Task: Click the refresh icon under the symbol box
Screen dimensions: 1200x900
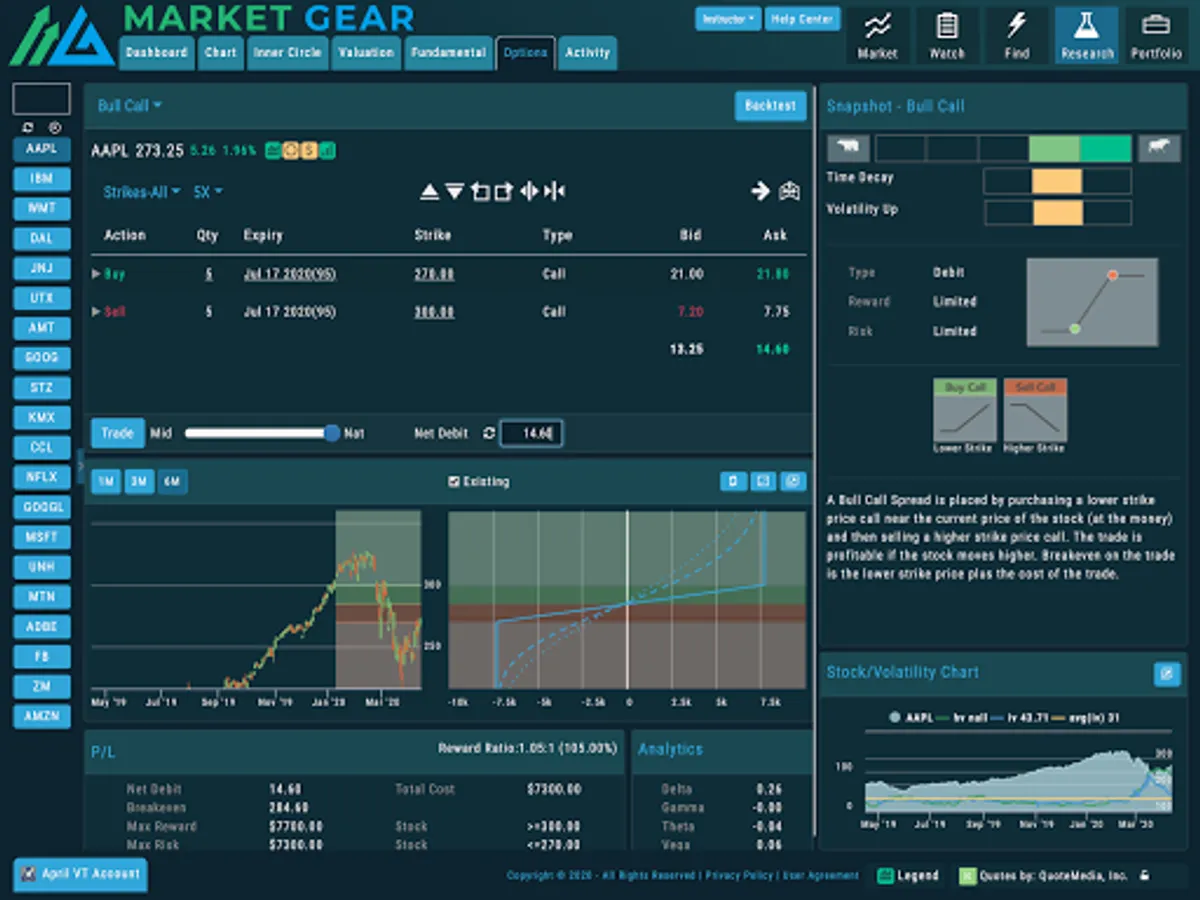Action: point(27,128)
